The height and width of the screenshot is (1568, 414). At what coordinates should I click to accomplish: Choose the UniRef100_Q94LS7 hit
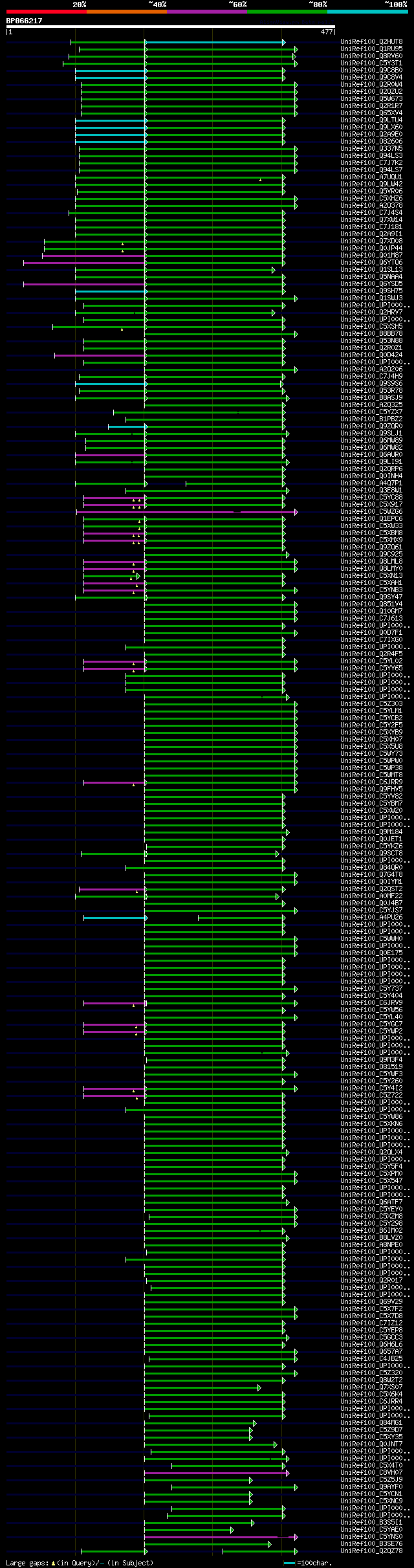pyautogui.click(x=371, y=170)
